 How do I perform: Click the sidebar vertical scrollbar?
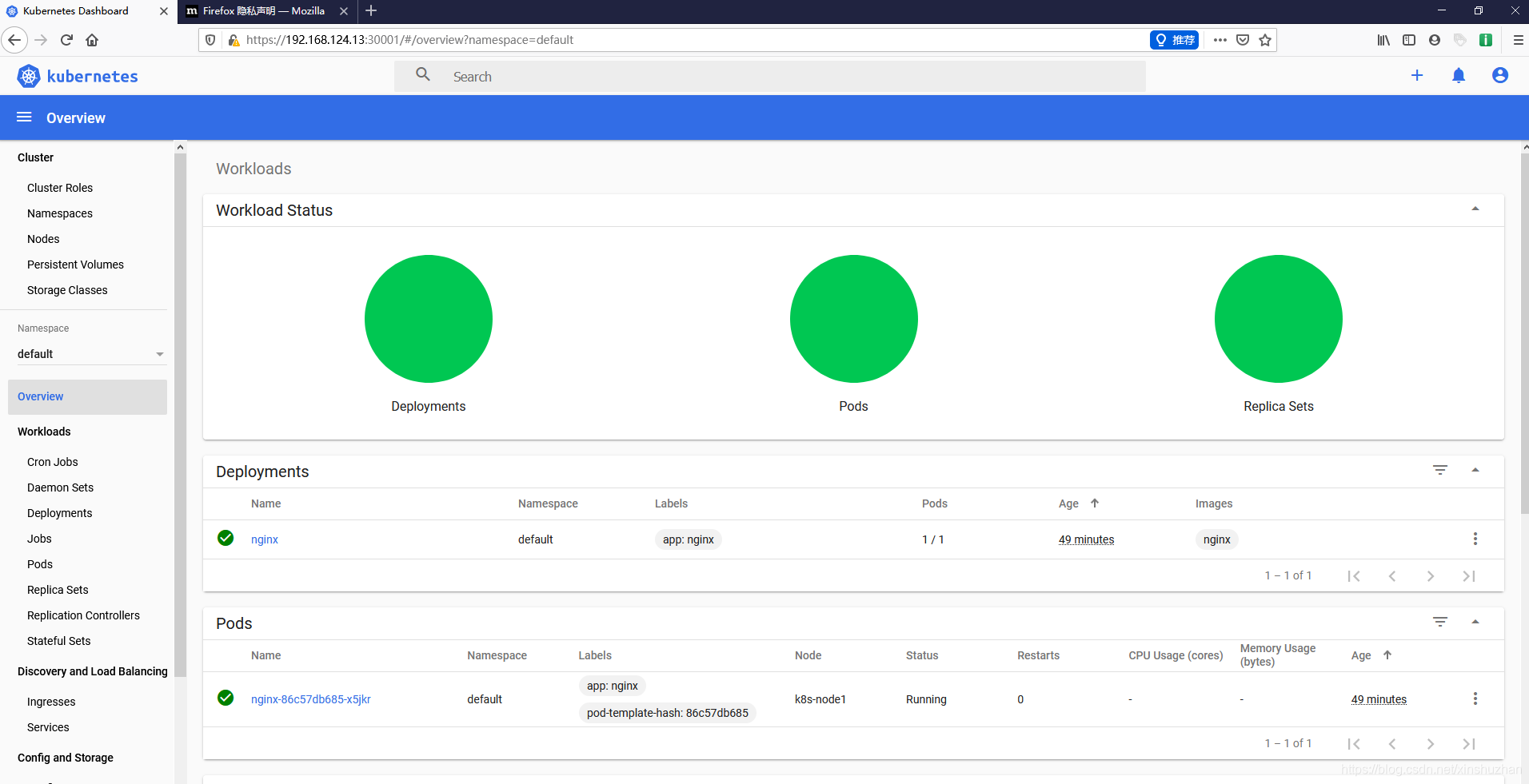coord(180,416)
